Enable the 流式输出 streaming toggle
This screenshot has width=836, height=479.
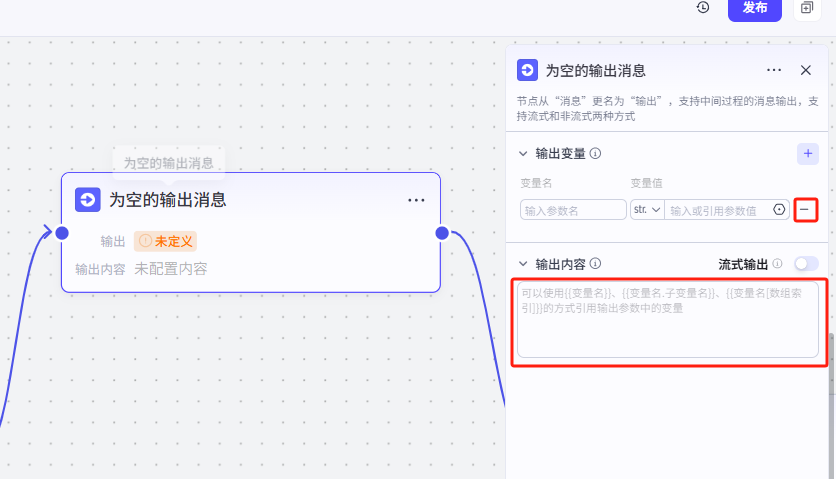[x=806, y=264]
